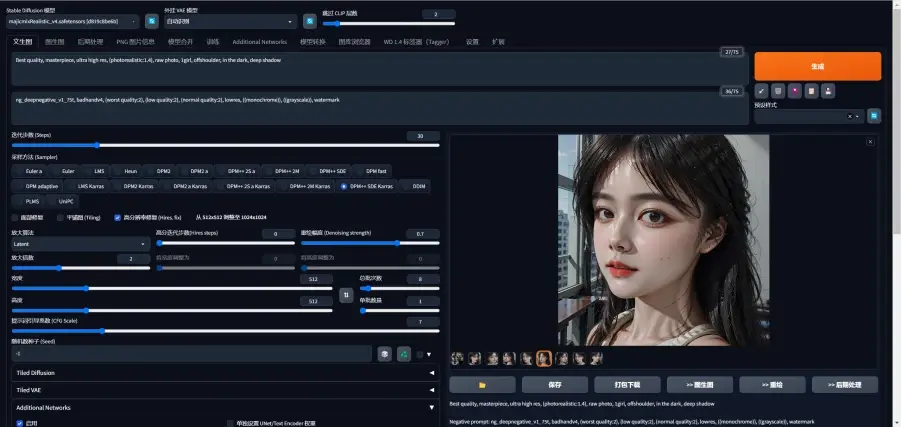Click the pink extra networks icon

click(x=795, y=91)
